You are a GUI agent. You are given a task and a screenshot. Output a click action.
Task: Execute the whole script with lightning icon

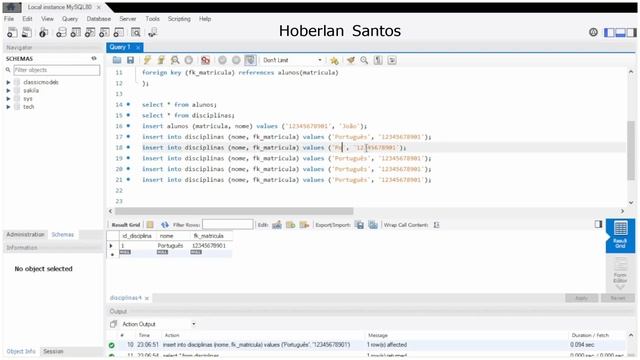tap(147, 60)
